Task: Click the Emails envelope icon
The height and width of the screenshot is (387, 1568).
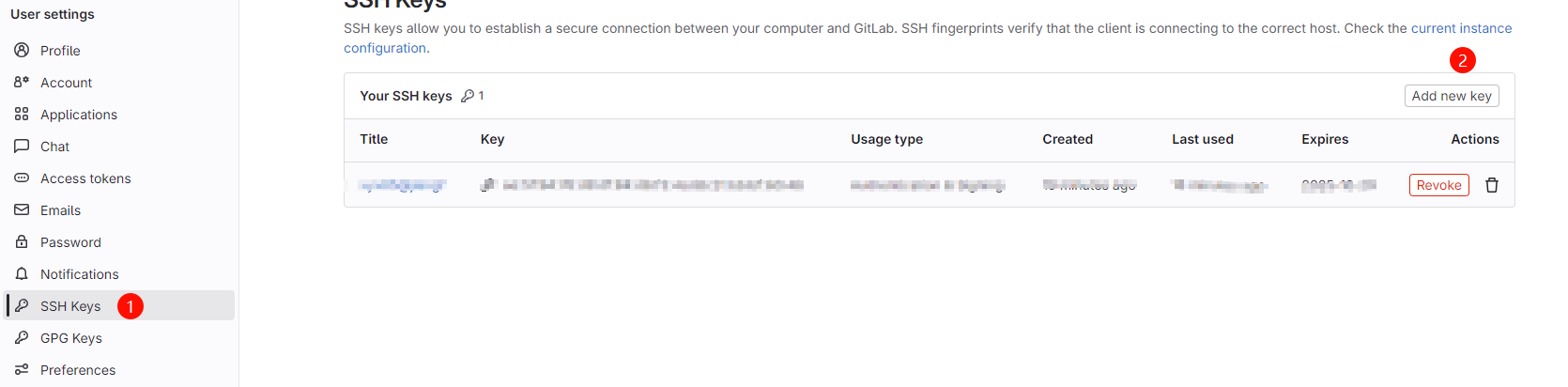Action: (22, 209)
